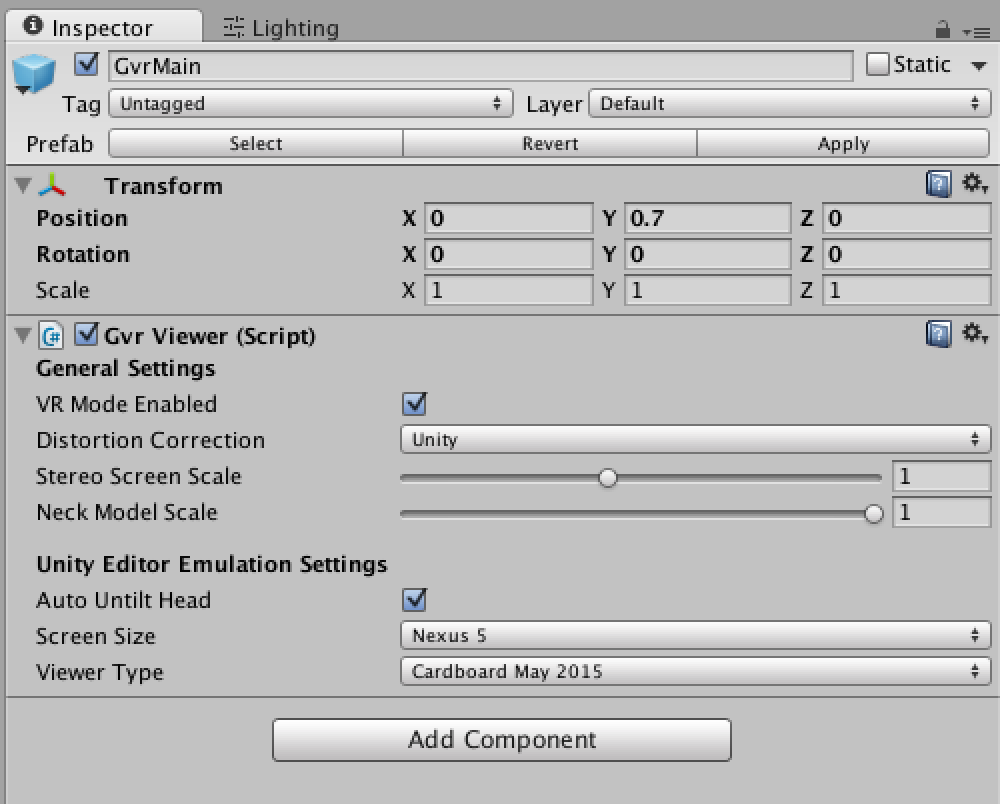This screenshot has height=804, width=1000.
Task: Click the Neck Model Scale value field
Action: tap(941, 512)
